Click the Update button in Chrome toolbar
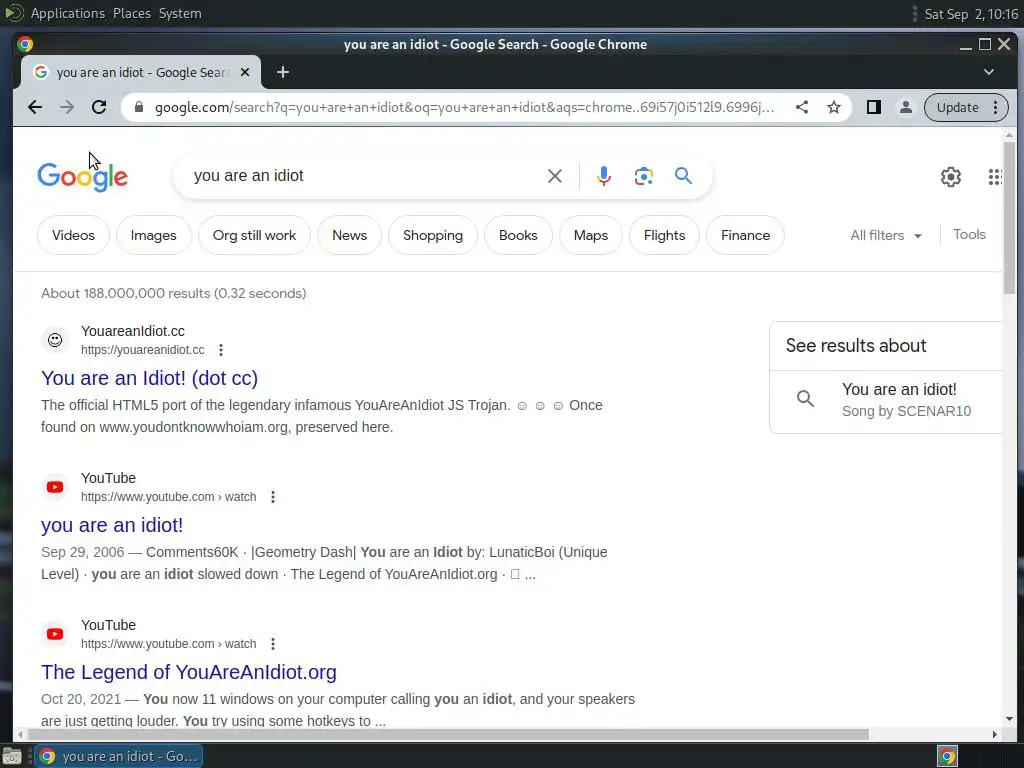This screenshot has width=1024, height=768. pyautogui.click(x=957, y=107)
